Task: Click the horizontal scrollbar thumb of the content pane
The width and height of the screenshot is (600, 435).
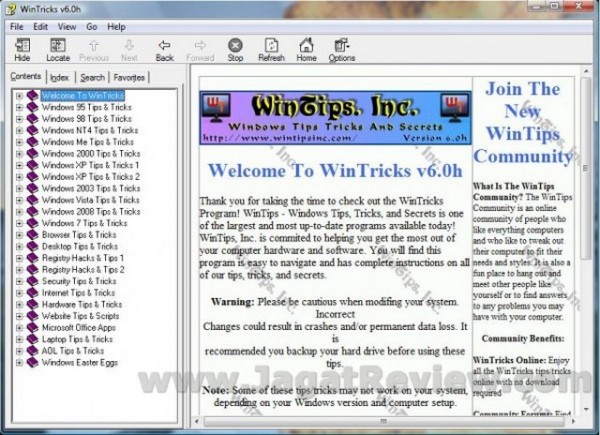Action: pos(384,421)
